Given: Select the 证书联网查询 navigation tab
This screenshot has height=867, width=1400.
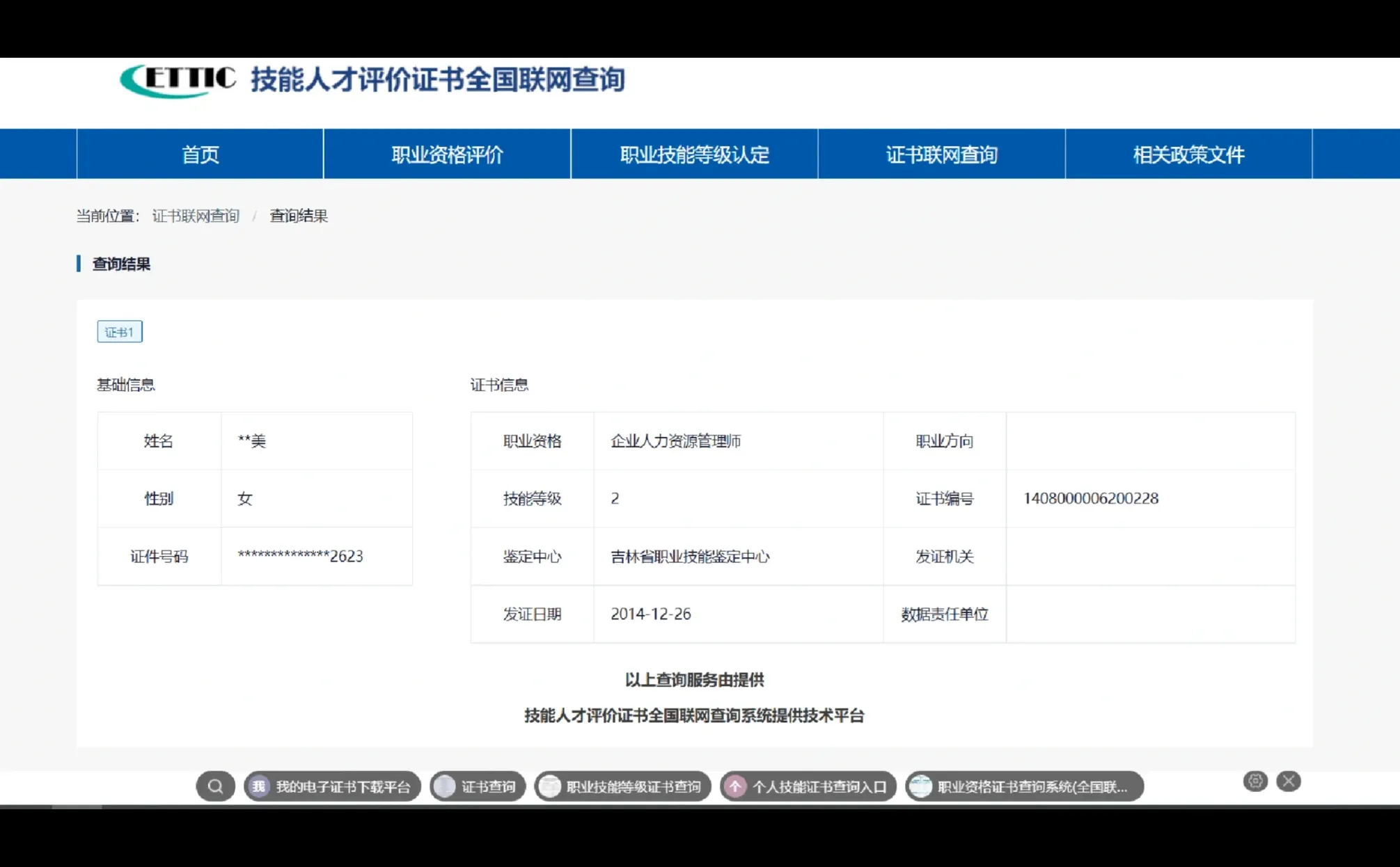Looking at the screenshot, I should click(942, 154).
